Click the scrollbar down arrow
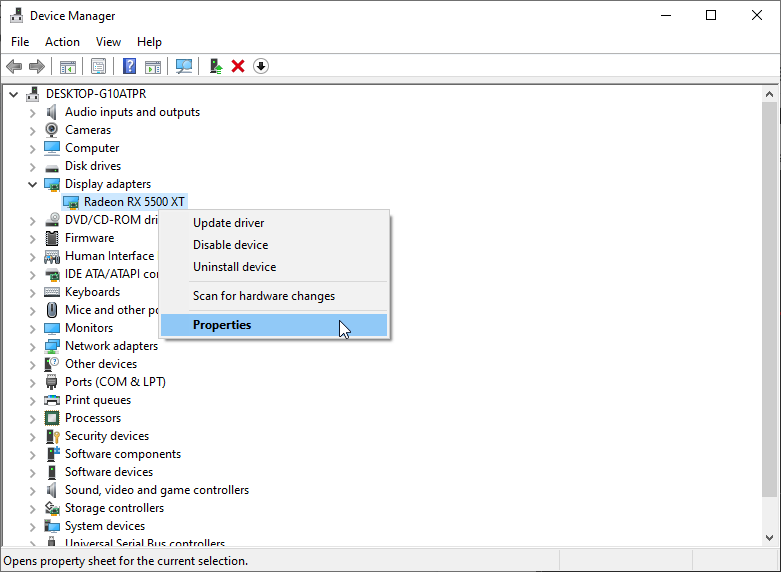The height and width of the screenshot is (572, 781). coord(769,538)
